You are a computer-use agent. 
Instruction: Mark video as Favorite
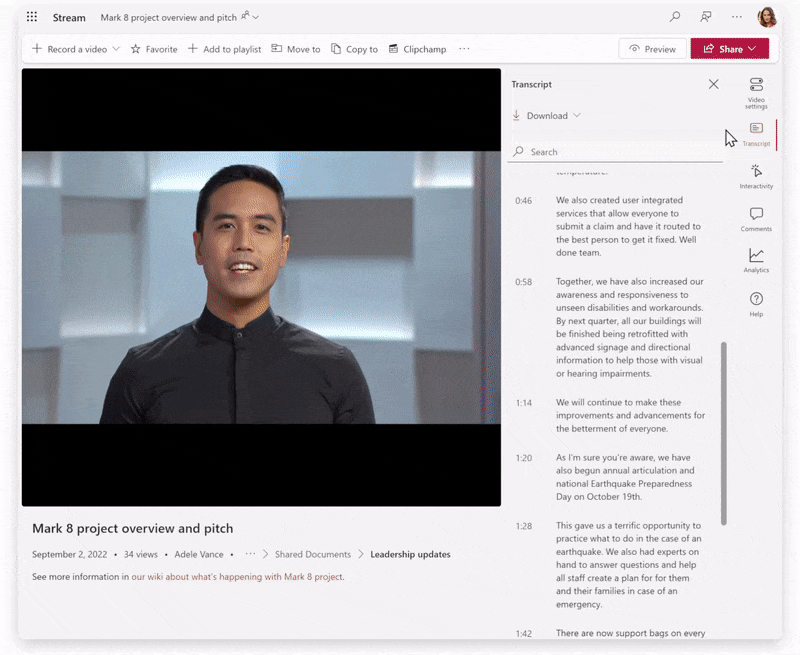click(154, 49)
